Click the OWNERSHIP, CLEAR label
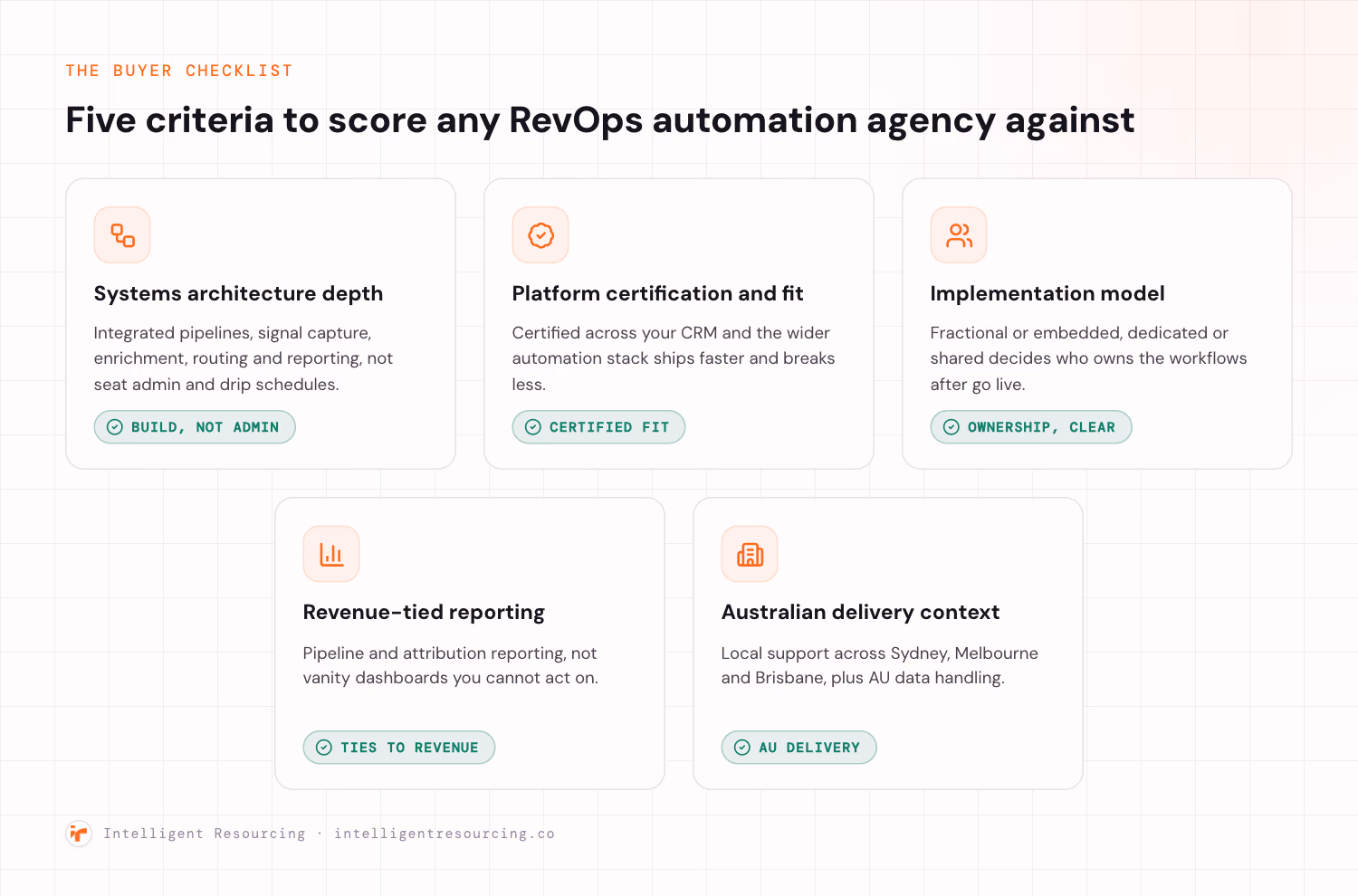This screenshot has height=896, width=1358. (1041, 427)
